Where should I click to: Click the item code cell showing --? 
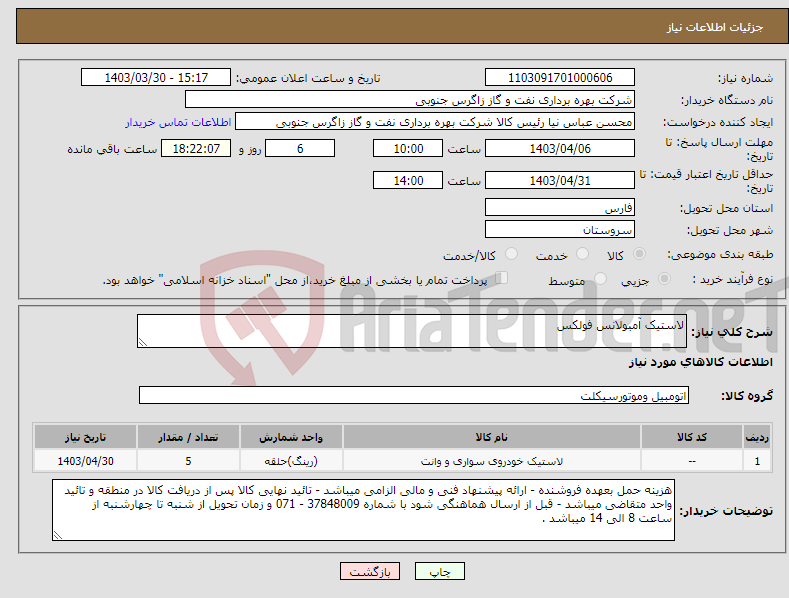(692, 461)
